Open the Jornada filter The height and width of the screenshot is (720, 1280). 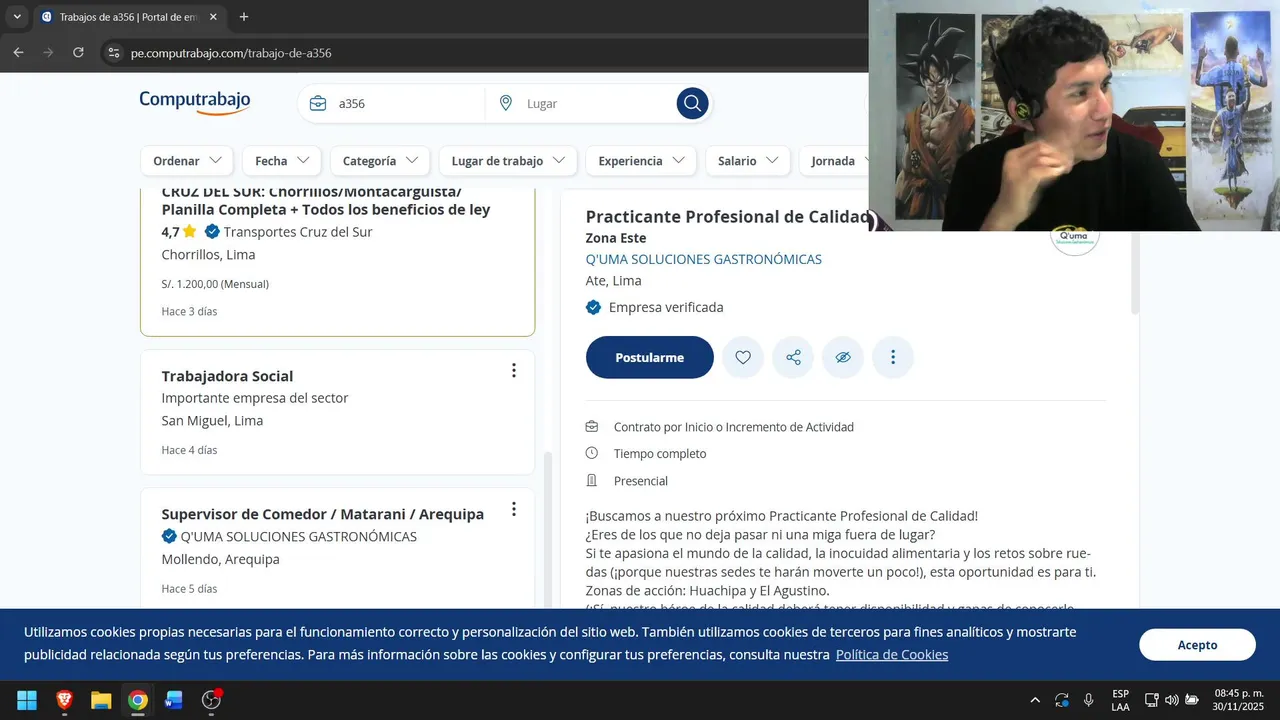click(834, 161)
